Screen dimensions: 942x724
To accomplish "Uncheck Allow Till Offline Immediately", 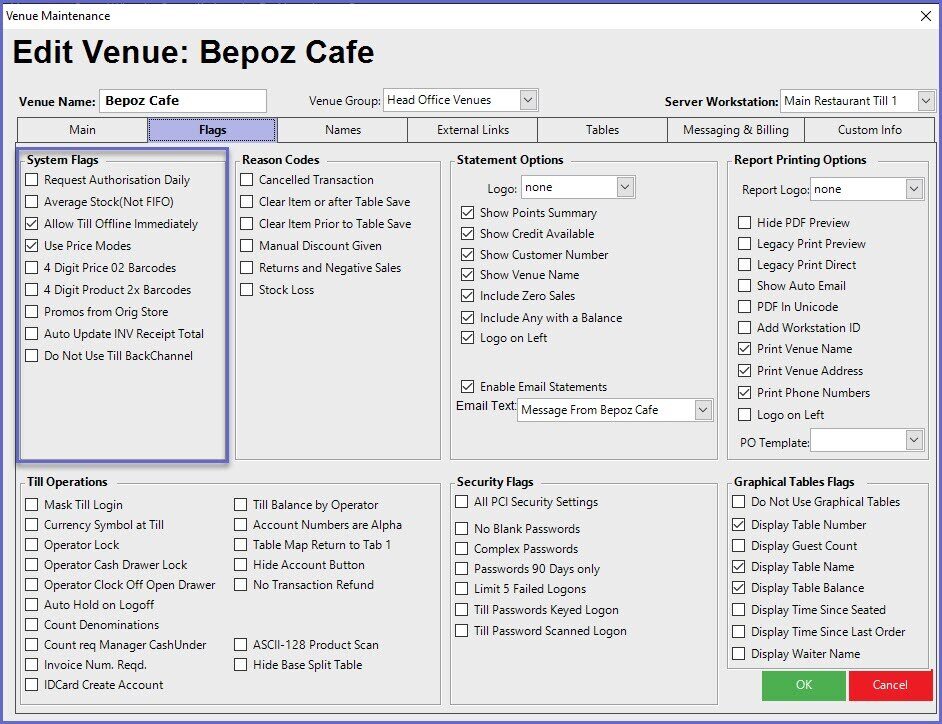I will tap(33, 224).
